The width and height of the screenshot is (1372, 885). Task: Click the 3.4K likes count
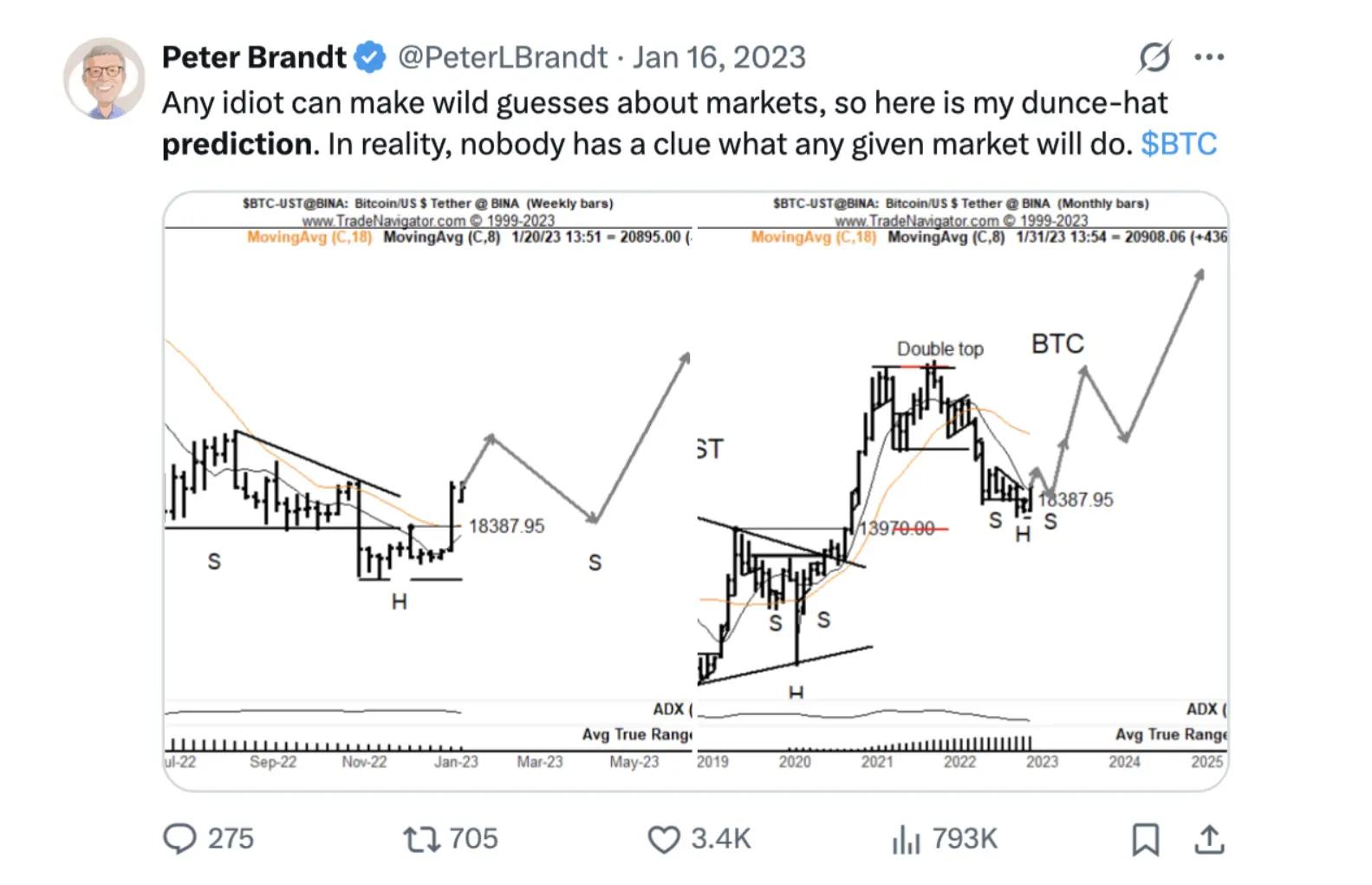[720, 838]
